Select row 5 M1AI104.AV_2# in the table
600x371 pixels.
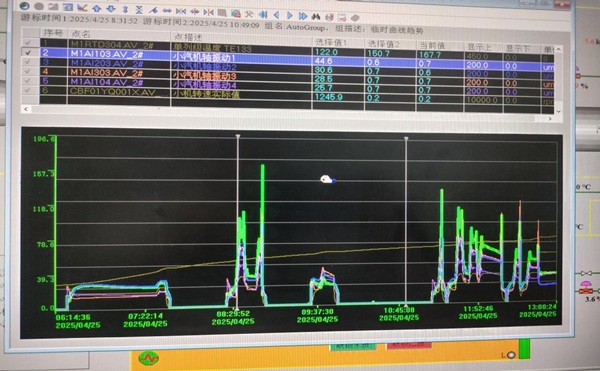tap(297, 82)
